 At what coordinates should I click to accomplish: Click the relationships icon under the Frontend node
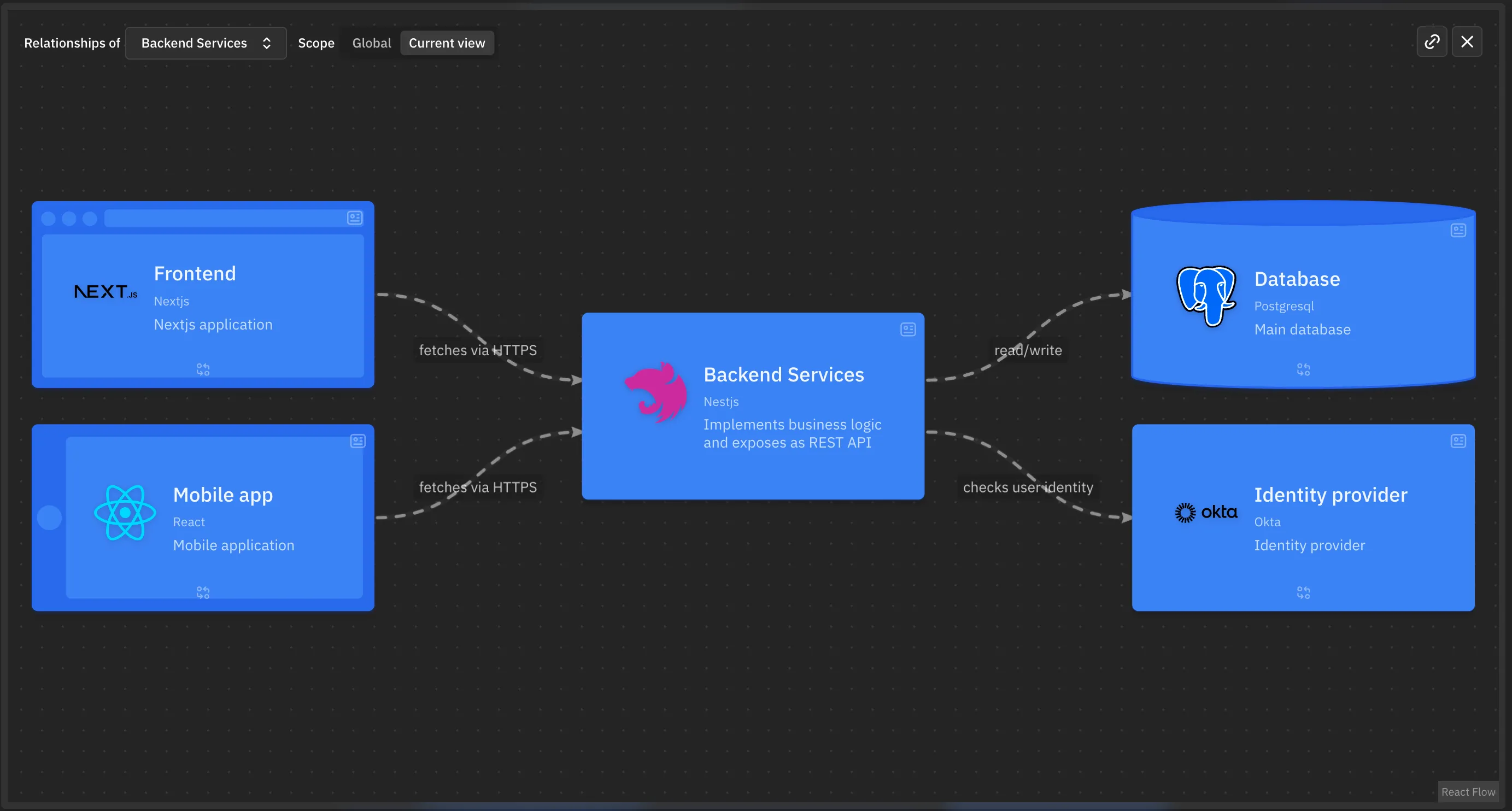click(202, 369)
